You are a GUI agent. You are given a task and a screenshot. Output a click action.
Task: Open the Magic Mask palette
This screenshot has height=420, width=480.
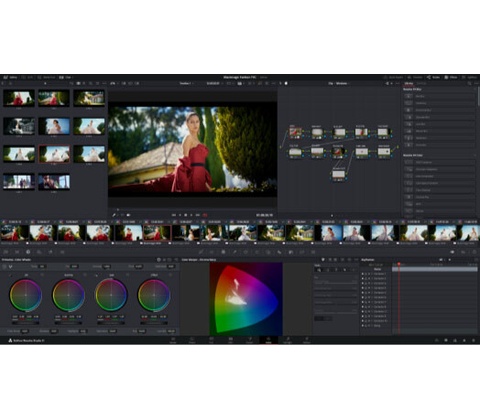[x=269, y=252]
